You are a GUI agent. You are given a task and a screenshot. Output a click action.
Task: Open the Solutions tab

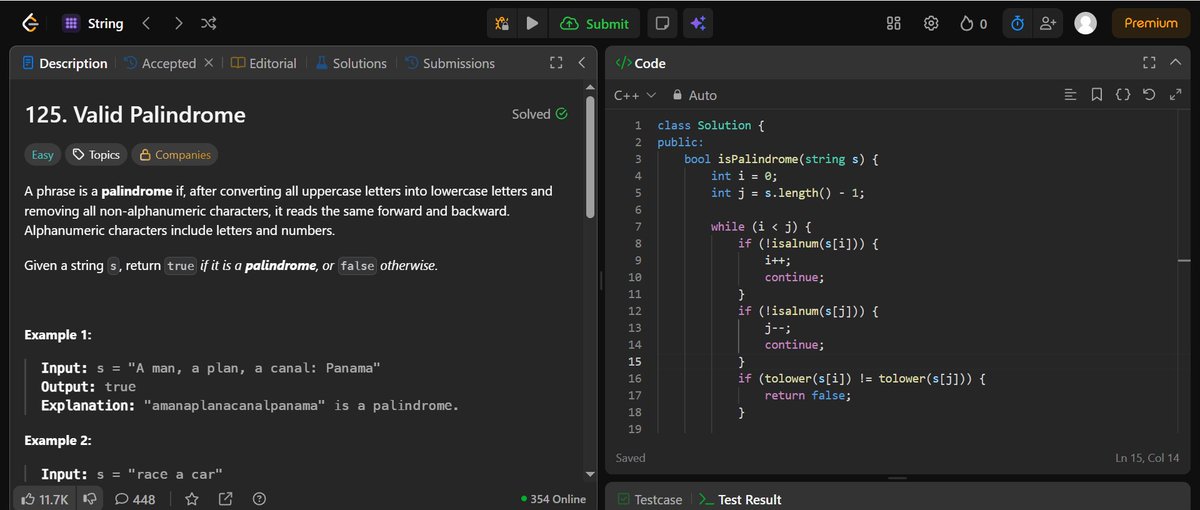click(351, 63)
